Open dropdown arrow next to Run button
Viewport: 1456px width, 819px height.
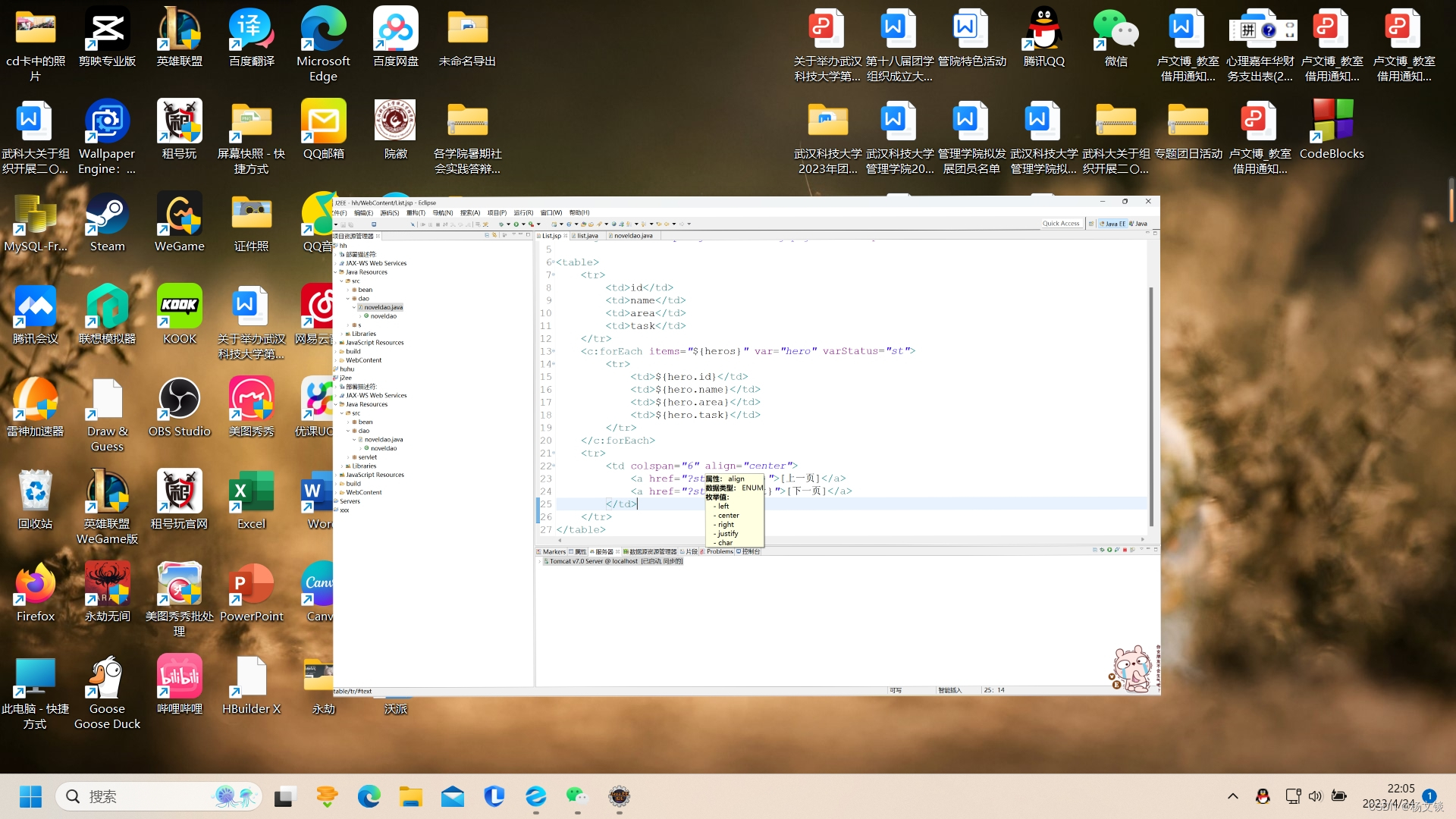pos(523,224)
